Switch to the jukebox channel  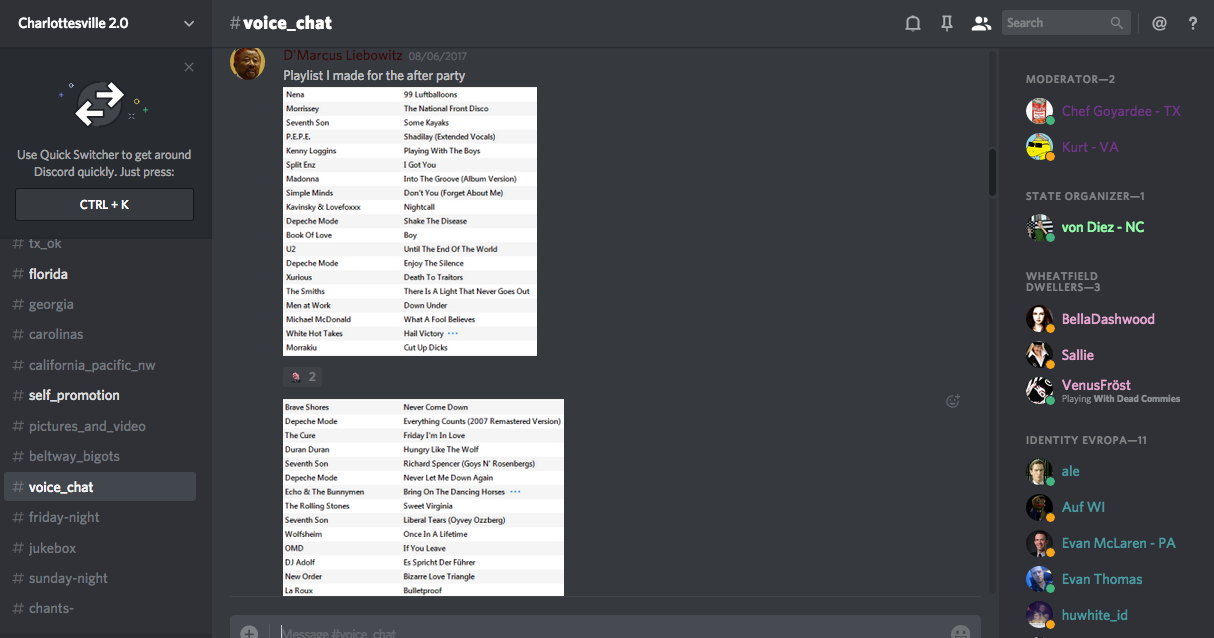(x=52, y=548)
